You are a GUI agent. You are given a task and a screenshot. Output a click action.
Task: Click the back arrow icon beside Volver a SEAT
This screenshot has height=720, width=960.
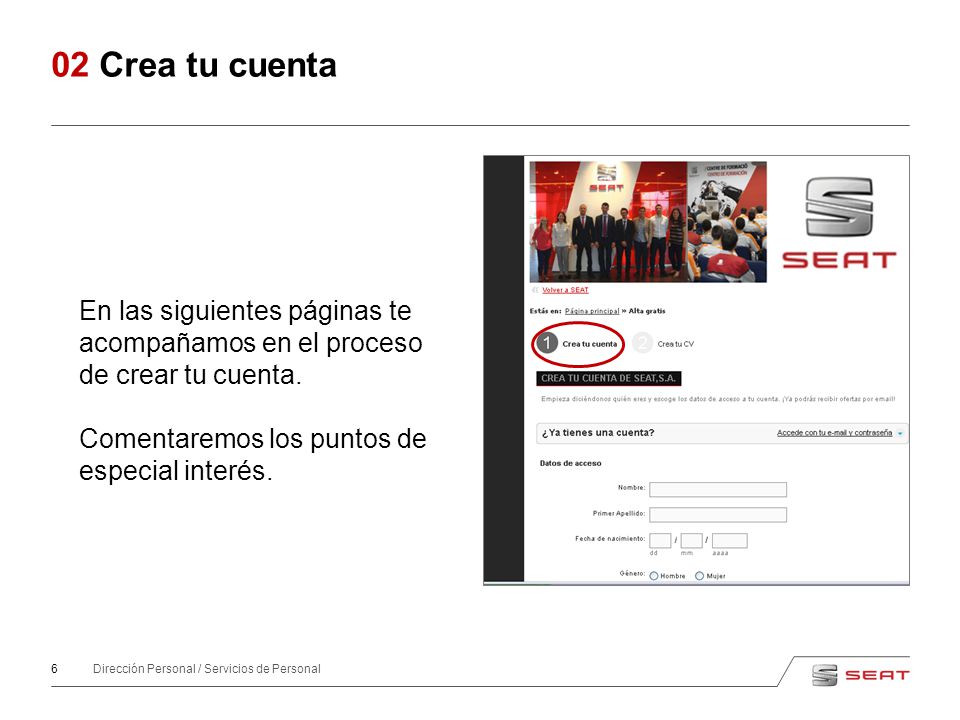[536, 290]
